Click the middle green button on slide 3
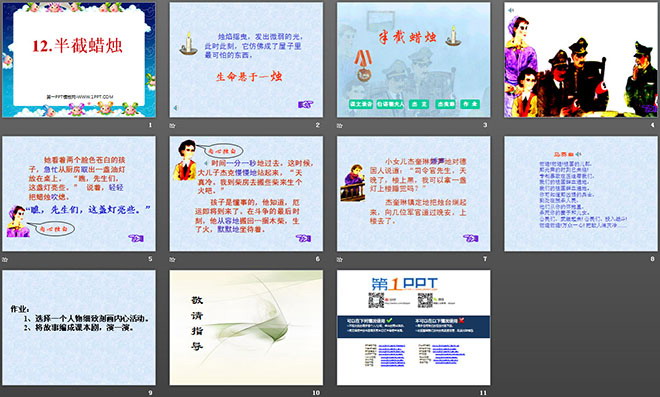Screen dimensions: 660x397 point(419,104)
